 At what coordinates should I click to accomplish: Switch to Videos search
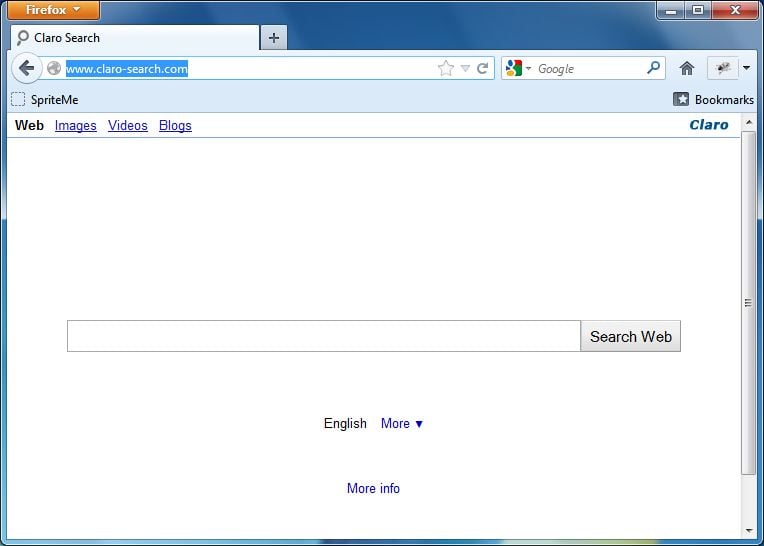[x=128, y=126]
